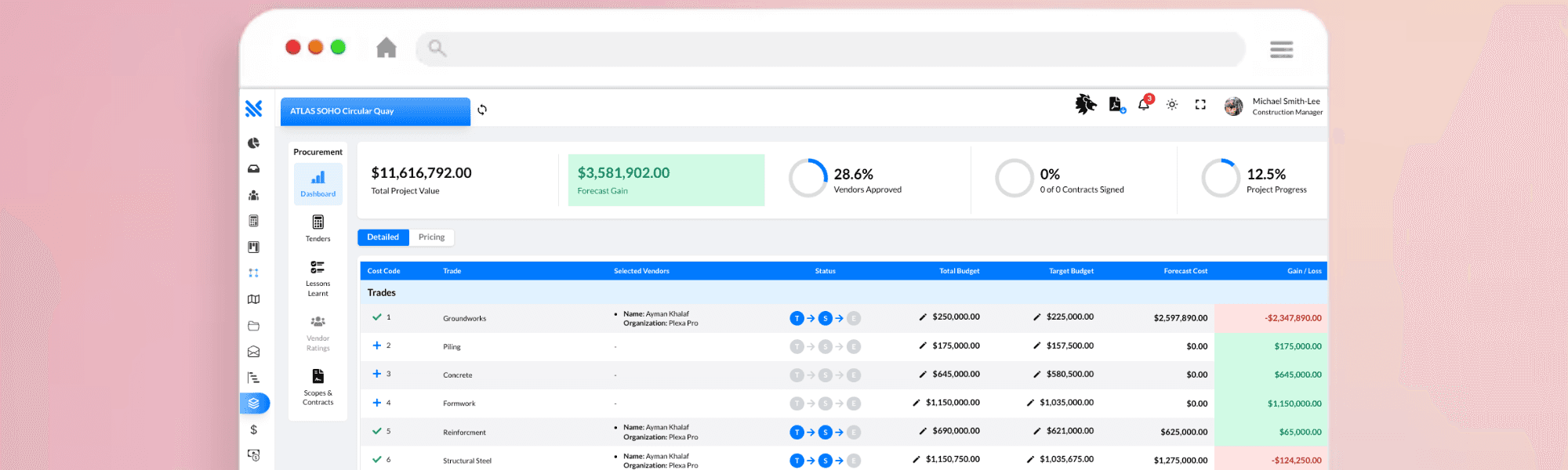The height and width of the screenshot is (470, 1568).
Task: Toggle the light/dark theme sun icon
Action: [x=1172, y=104]
